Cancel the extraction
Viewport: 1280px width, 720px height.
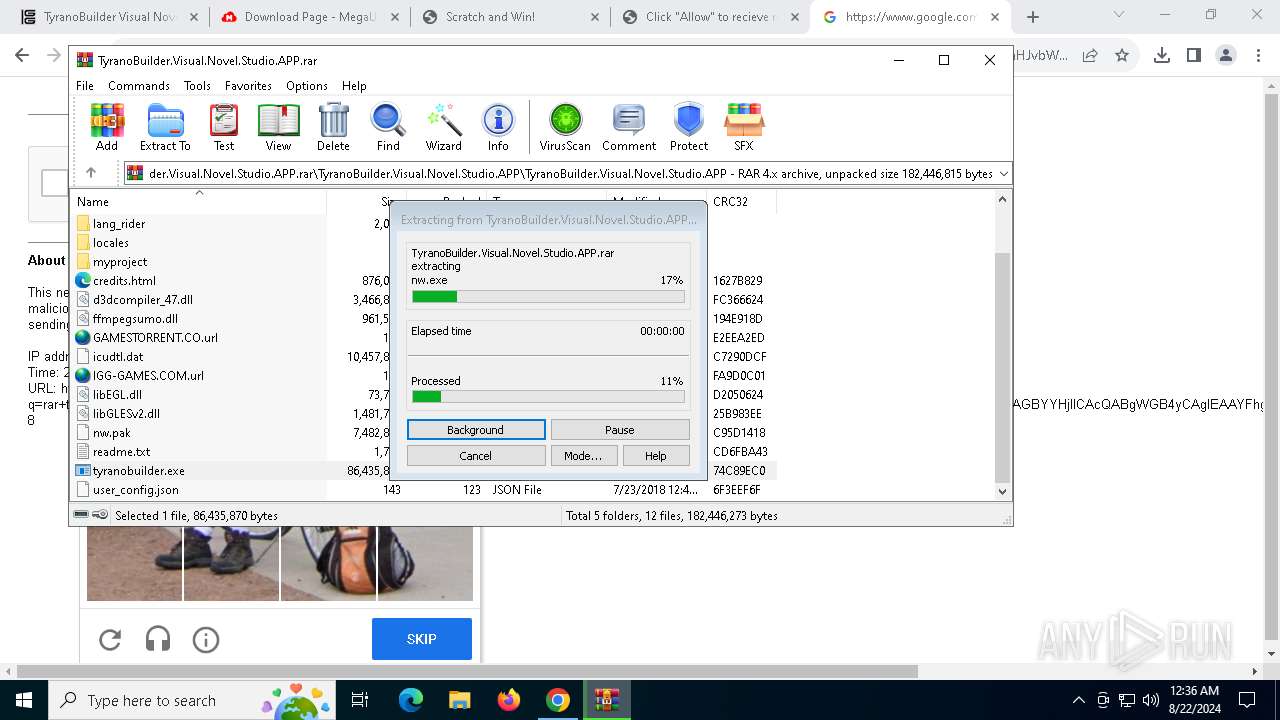476,456
